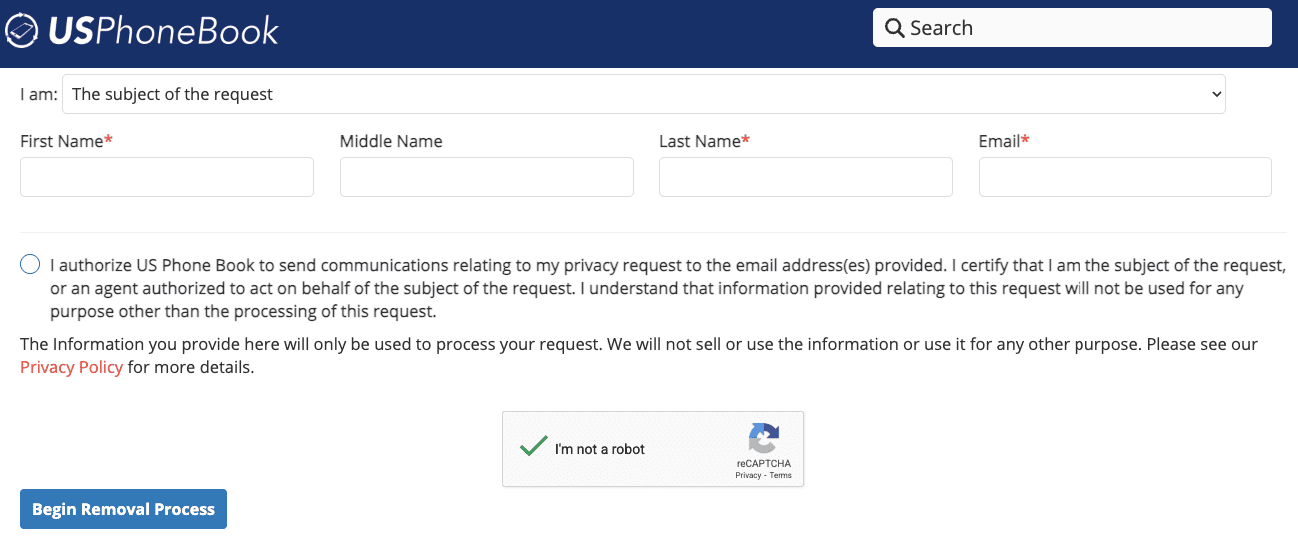Tick the authorization consent circle
Viewport: 1298px width, 555px height.
(30, 264)
